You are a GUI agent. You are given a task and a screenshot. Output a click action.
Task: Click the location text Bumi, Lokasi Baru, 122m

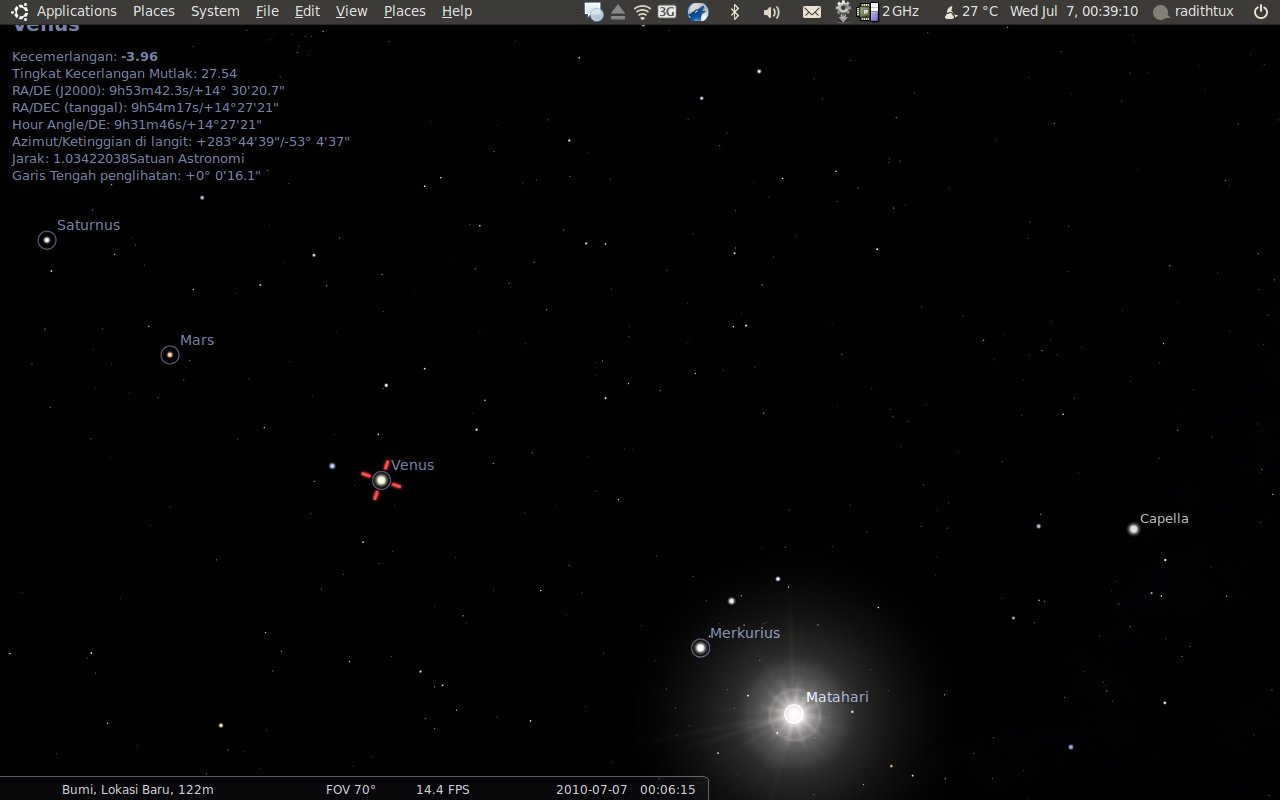(138, 789)
